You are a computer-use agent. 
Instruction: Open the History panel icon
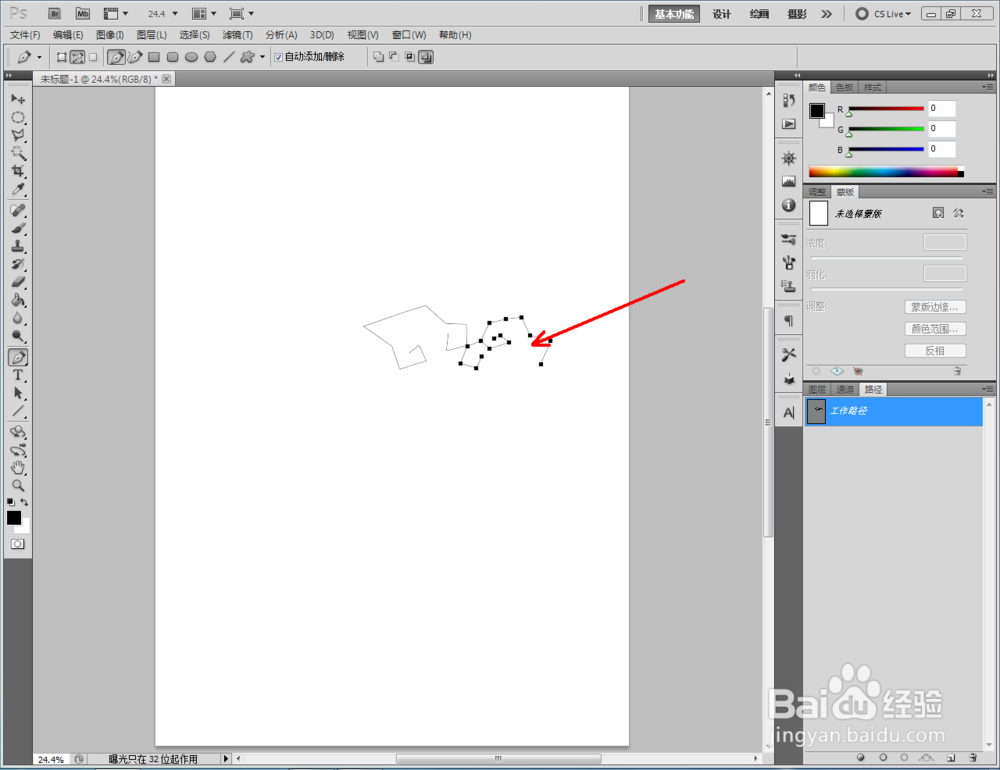pyautogui.click(x=789, y=100)
